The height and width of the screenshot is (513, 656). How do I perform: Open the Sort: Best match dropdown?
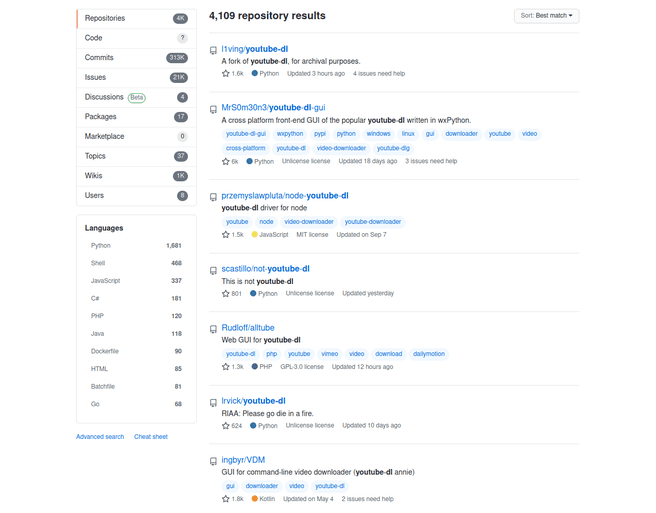point(547,16)
